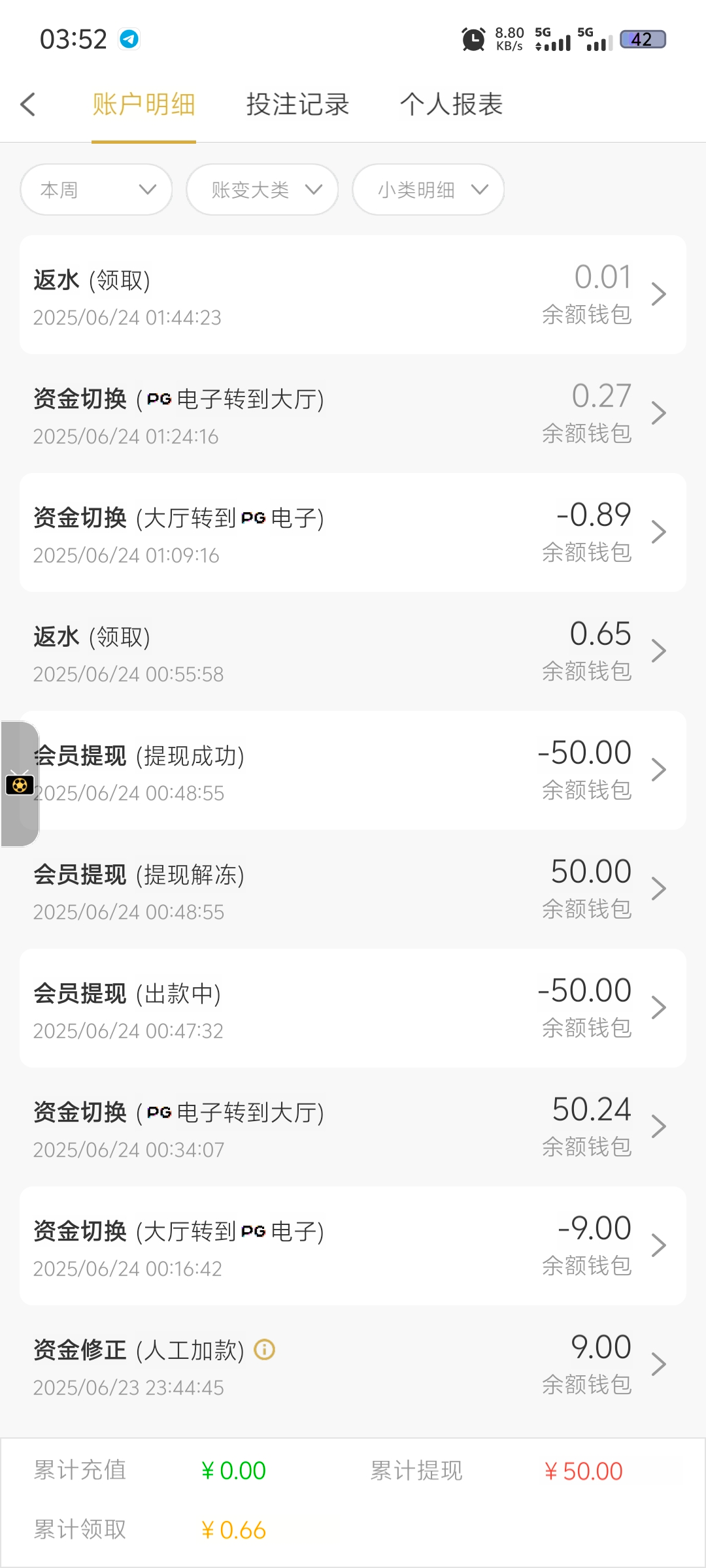Tap the info icon beside 人工加款
The height and width of the screenshot is (1568, 706).
coord(264,1349)
